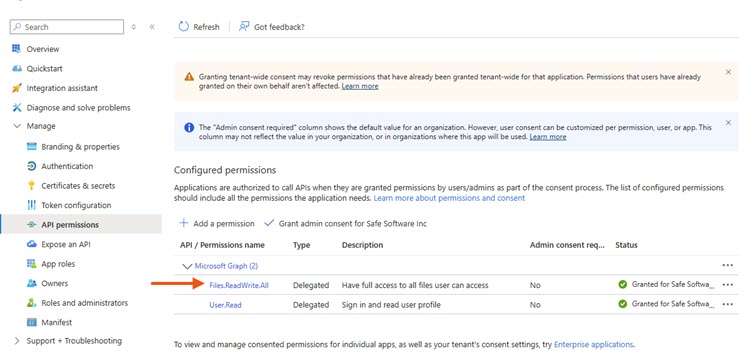Open Expose an API menu item
The height and width of the screenshot is (360, 751).
click(x=66, y=244)
